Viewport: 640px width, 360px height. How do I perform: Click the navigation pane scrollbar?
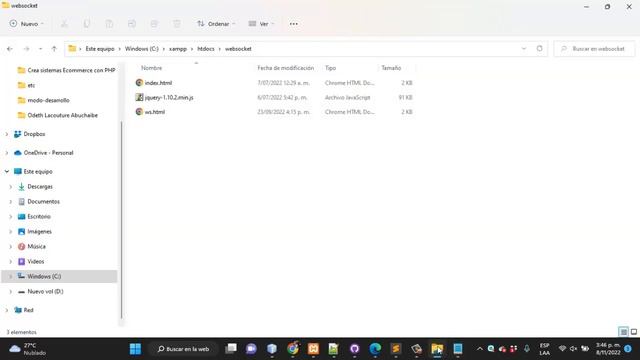[121, 220]
